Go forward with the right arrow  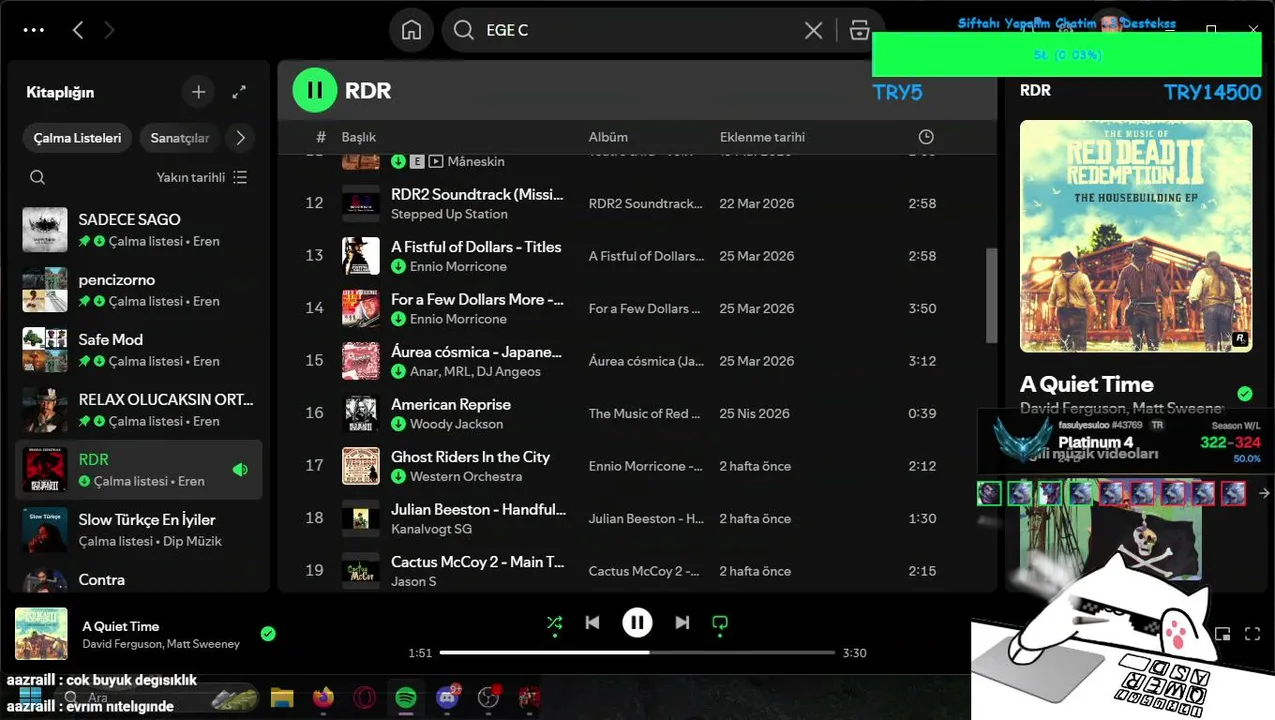point(110,30)
